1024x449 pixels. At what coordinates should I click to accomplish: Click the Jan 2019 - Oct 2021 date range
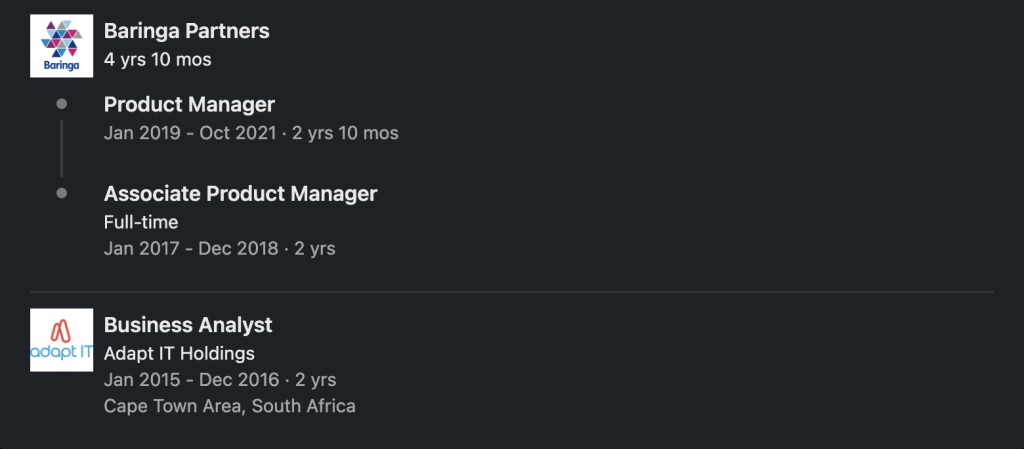coord(190,133)
